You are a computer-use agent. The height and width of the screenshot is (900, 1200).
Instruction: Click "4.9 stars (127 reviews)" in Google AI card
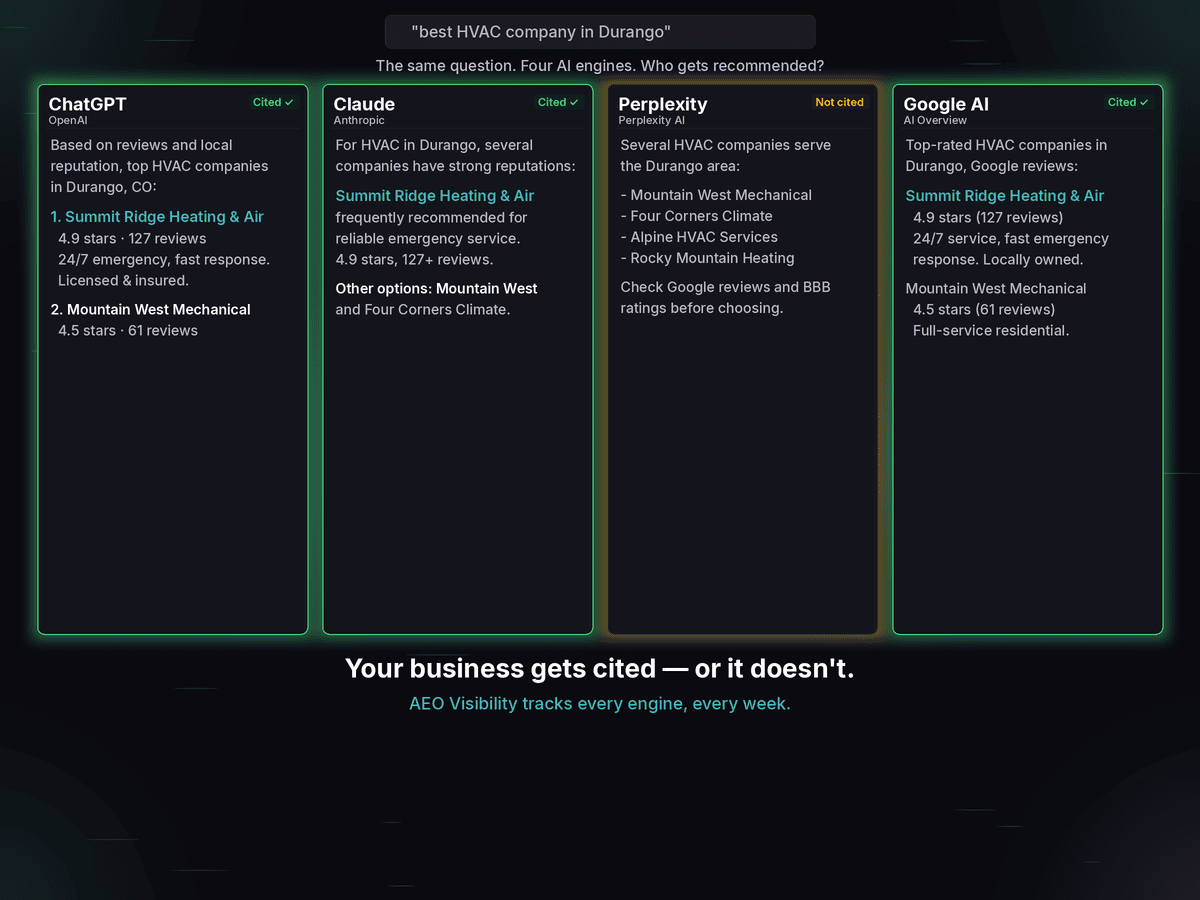(988, 218)
